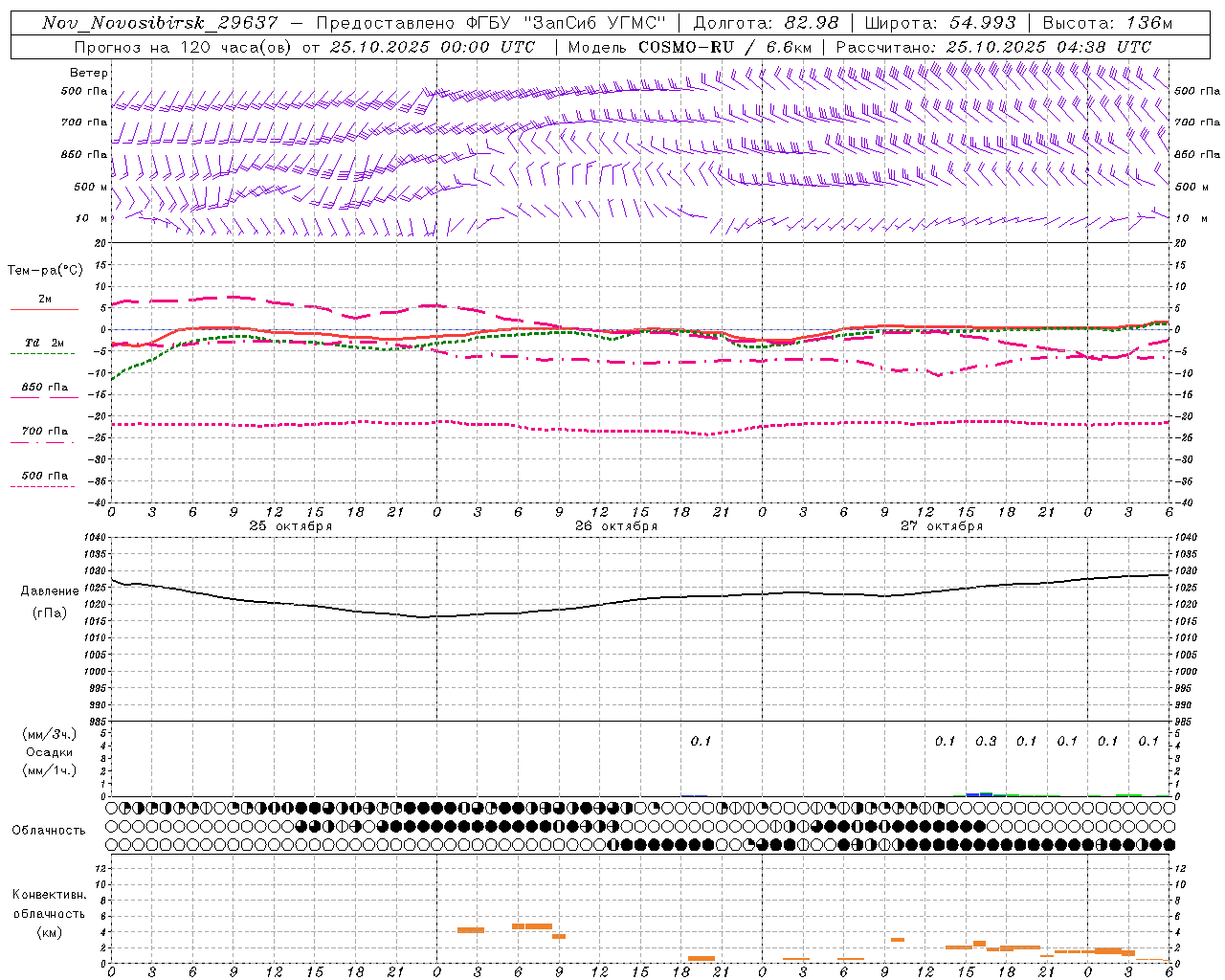Viewport: 1225px width, 980px height.
Task: Click the 'Осадки' precipitation label
Action: click(x=50, y=752)
